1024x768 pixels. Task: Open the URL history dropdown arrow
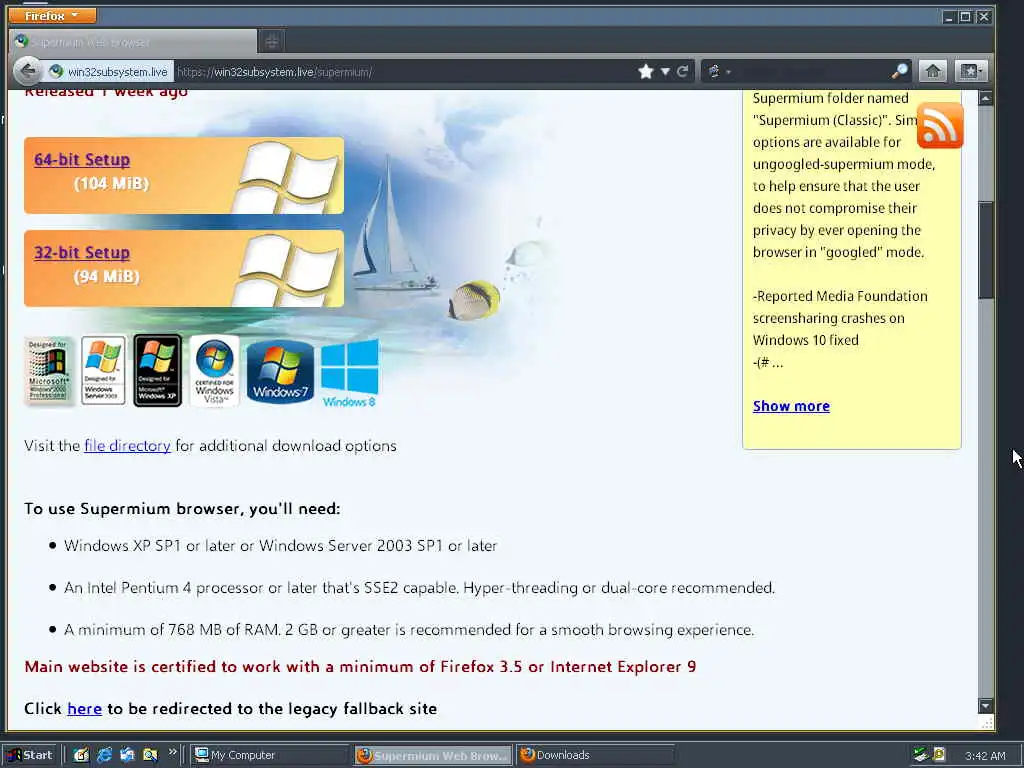pos(665,71)
